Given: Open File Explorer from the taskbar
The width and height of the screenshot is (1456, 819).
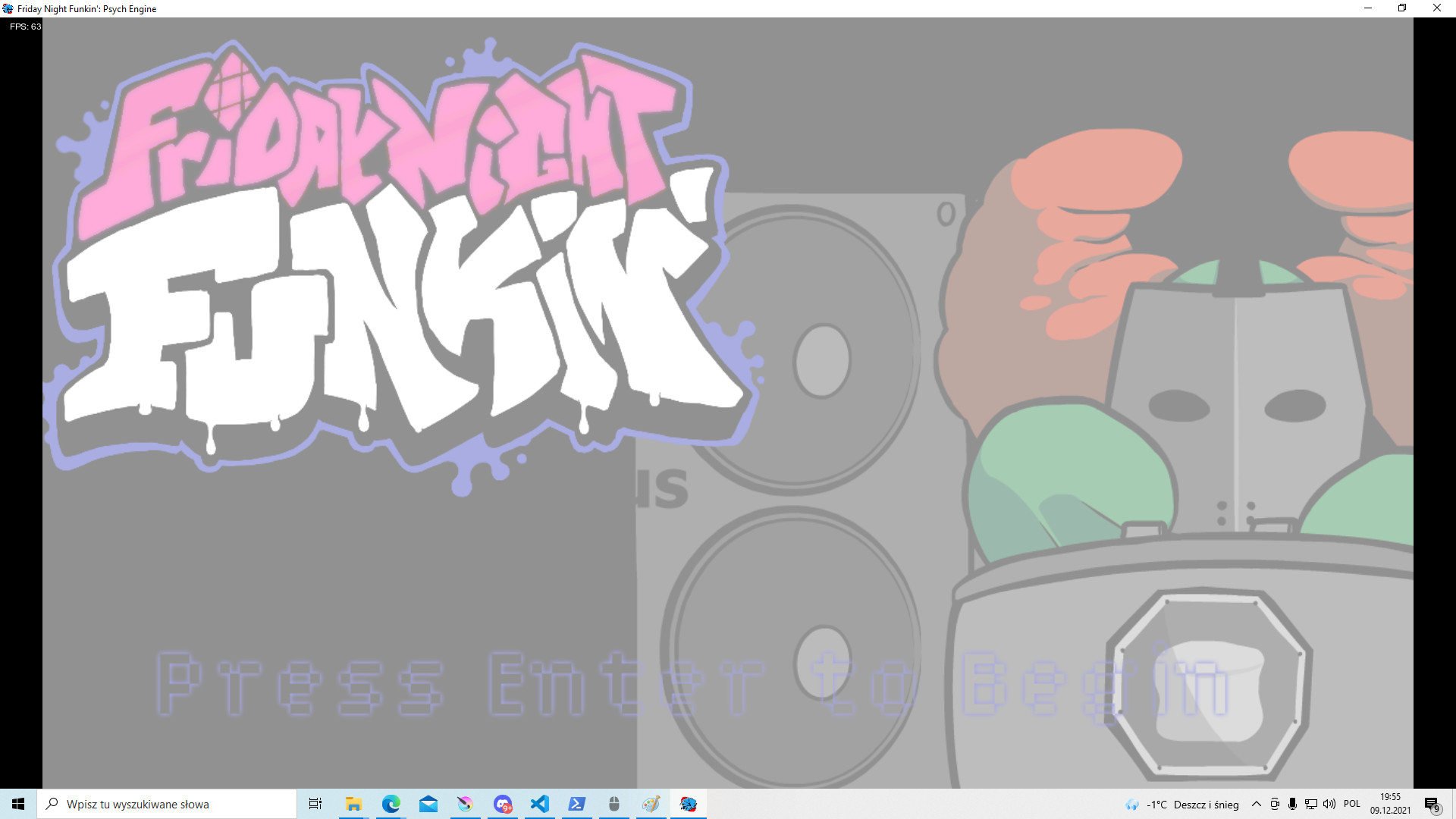Looking at the screenshot, I should pyautogui.click(x=353, y=804).
